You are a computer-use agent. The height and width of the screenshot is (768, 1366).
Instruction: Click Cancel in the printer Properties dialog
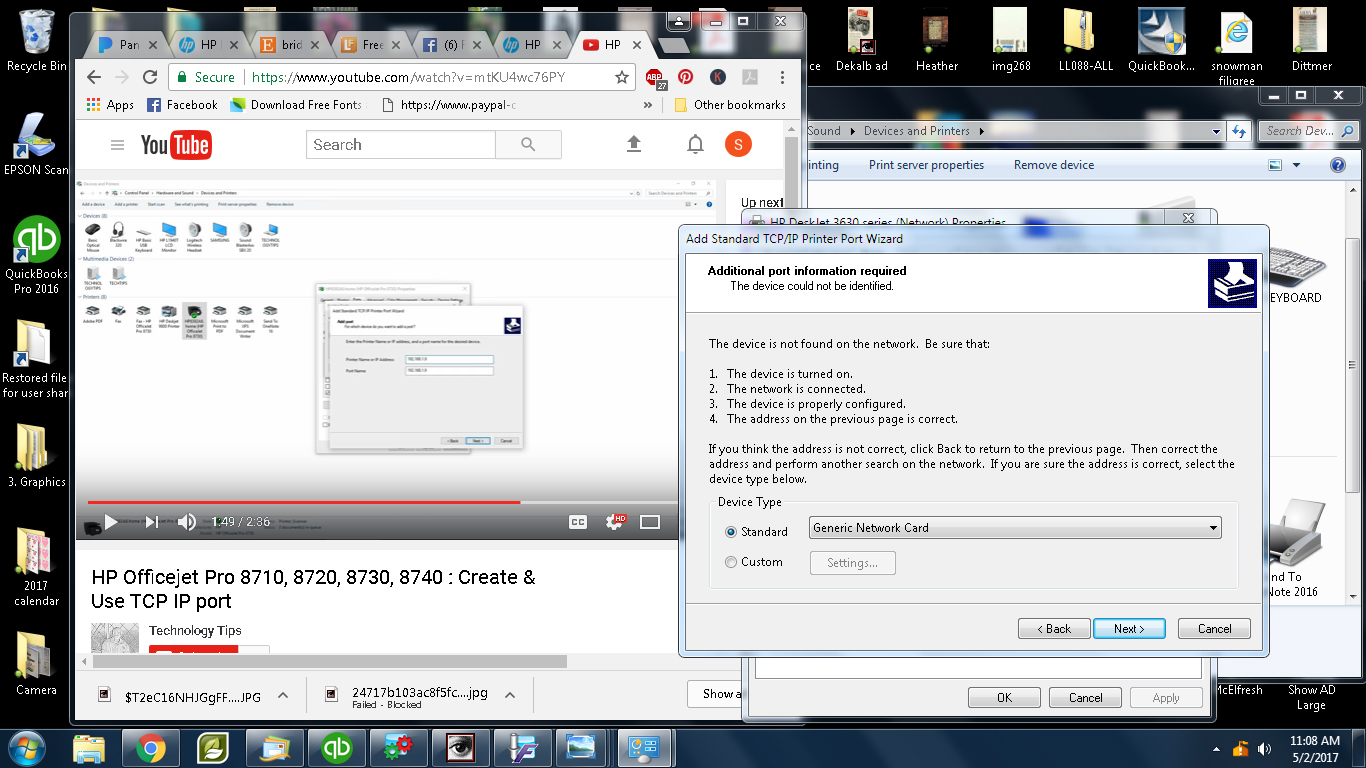1086,698
